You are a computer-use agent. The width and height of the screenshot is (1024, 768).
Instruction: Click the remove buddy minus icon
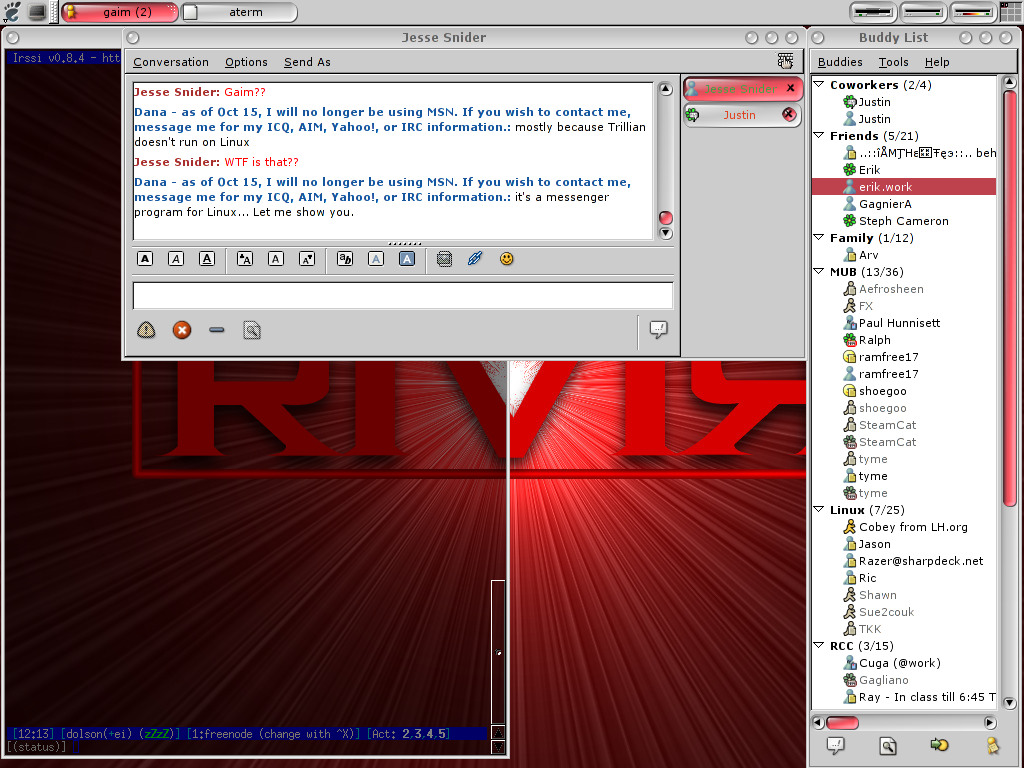tap(217, 330)
